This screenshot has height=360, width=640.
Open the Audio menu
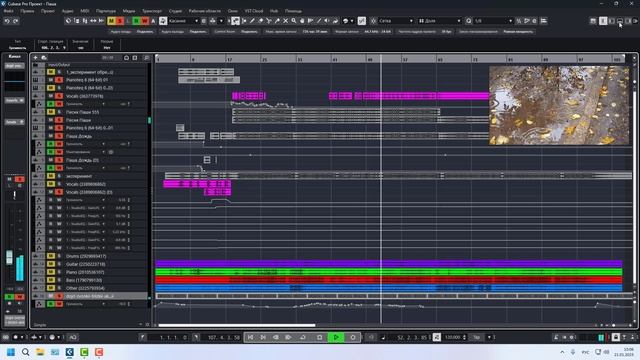click(x=67, y=11)
